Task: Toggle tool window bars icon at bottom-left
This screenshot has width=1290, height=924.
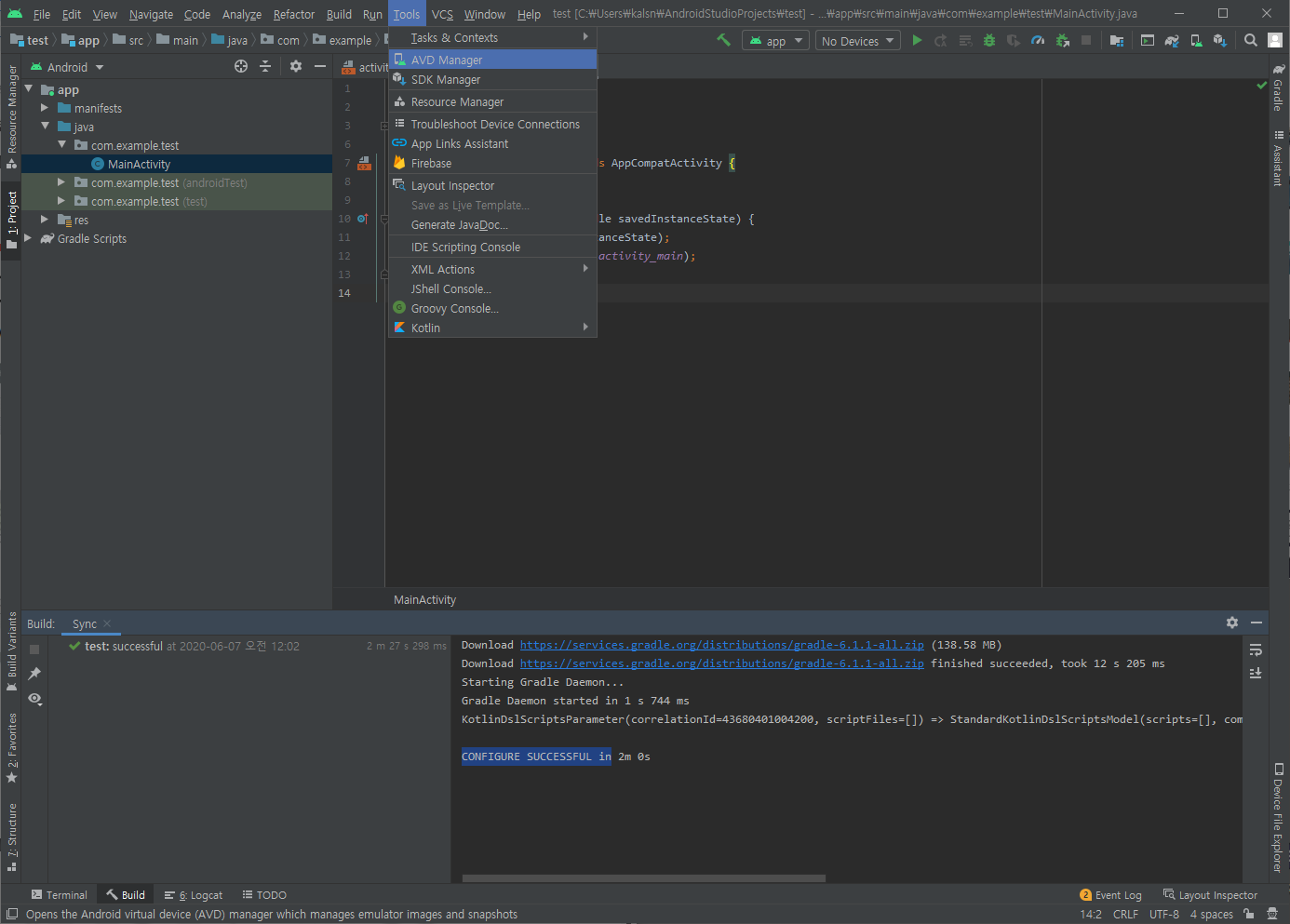Action: 12,914
